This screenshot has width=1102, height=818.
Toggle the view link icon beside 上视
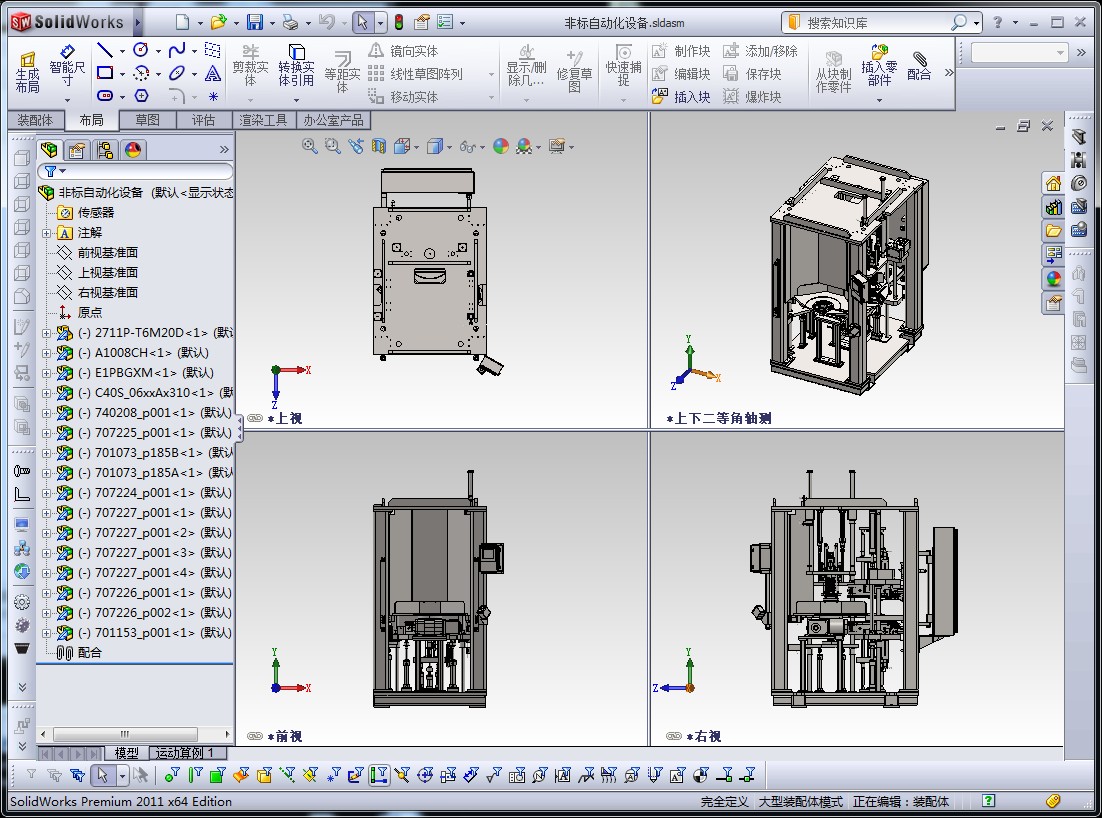tap(255, 418)
